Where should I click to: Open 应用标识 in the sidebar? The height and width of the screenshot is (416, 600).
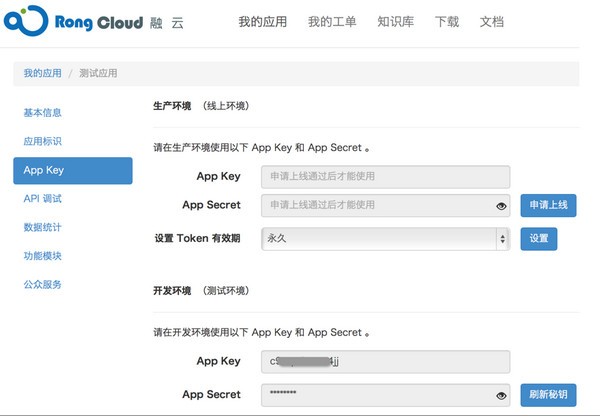click(x=42, y=141)
